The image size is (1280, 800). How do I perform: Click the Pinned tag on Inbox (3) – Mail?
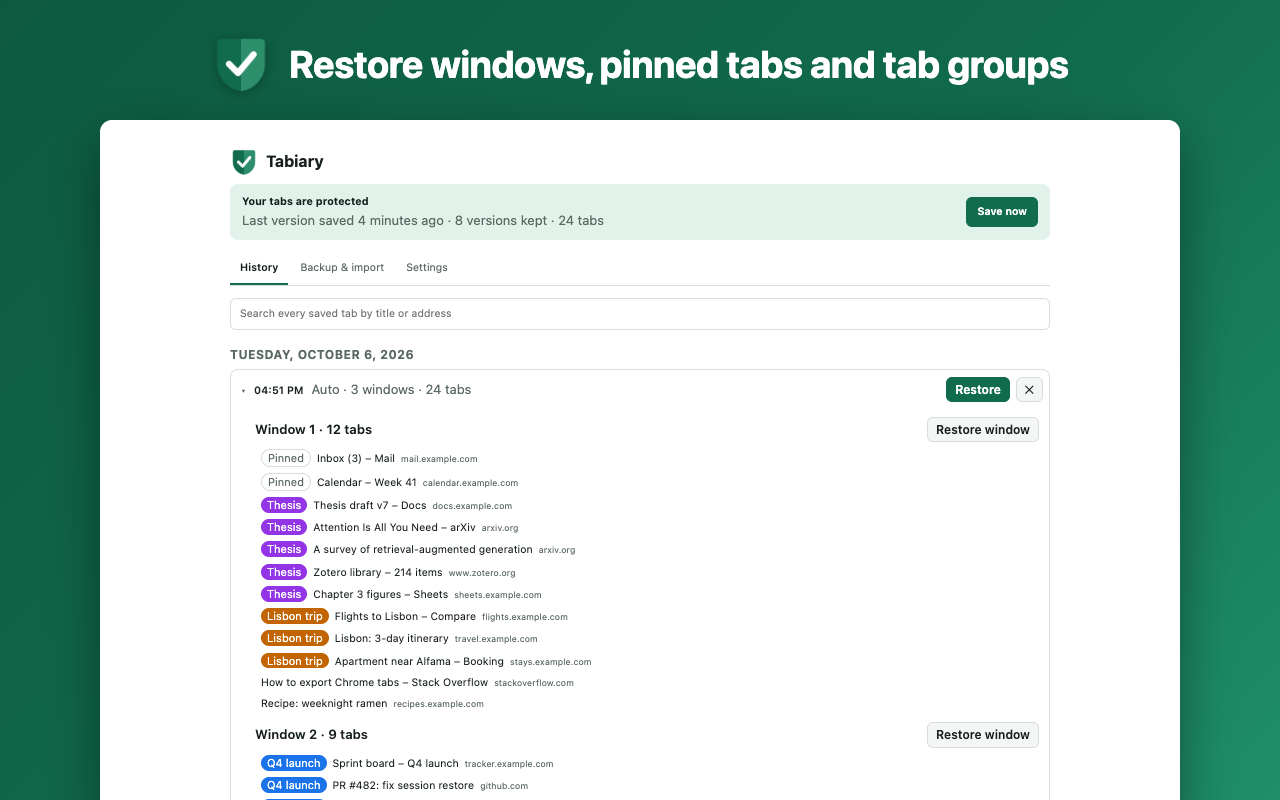[286, 459]
